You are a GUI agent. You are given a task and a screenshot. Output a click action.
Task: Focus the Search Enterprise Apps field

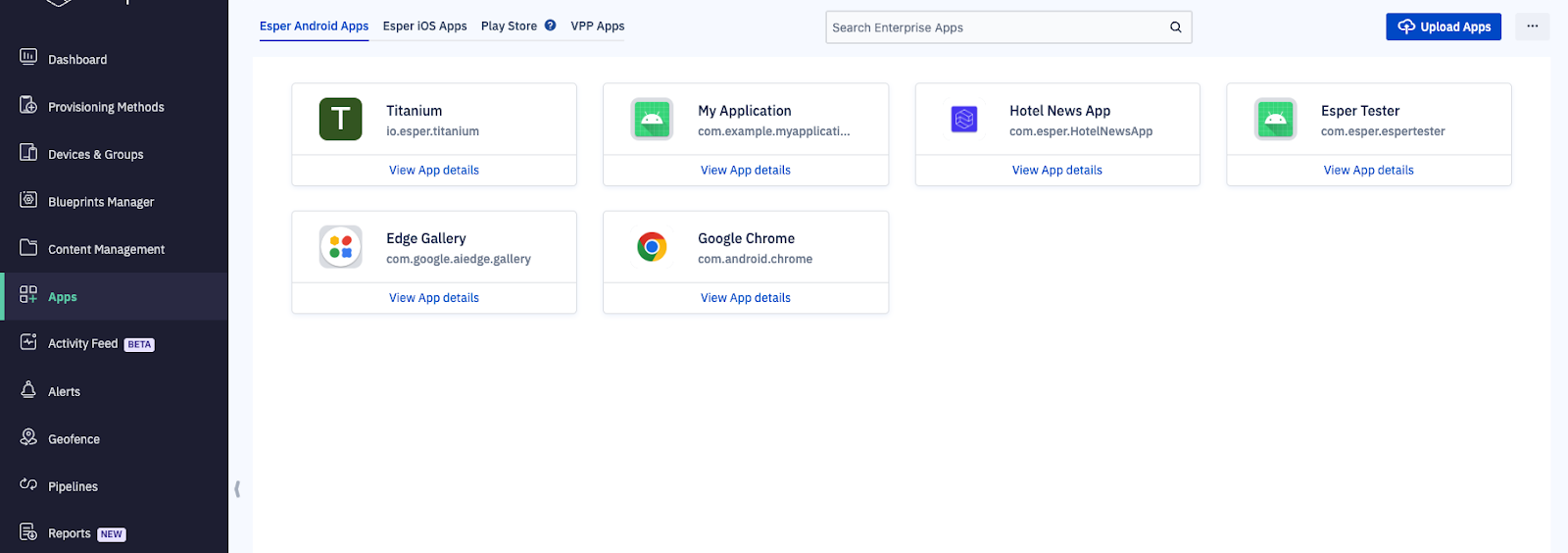[x=995, y=27]
